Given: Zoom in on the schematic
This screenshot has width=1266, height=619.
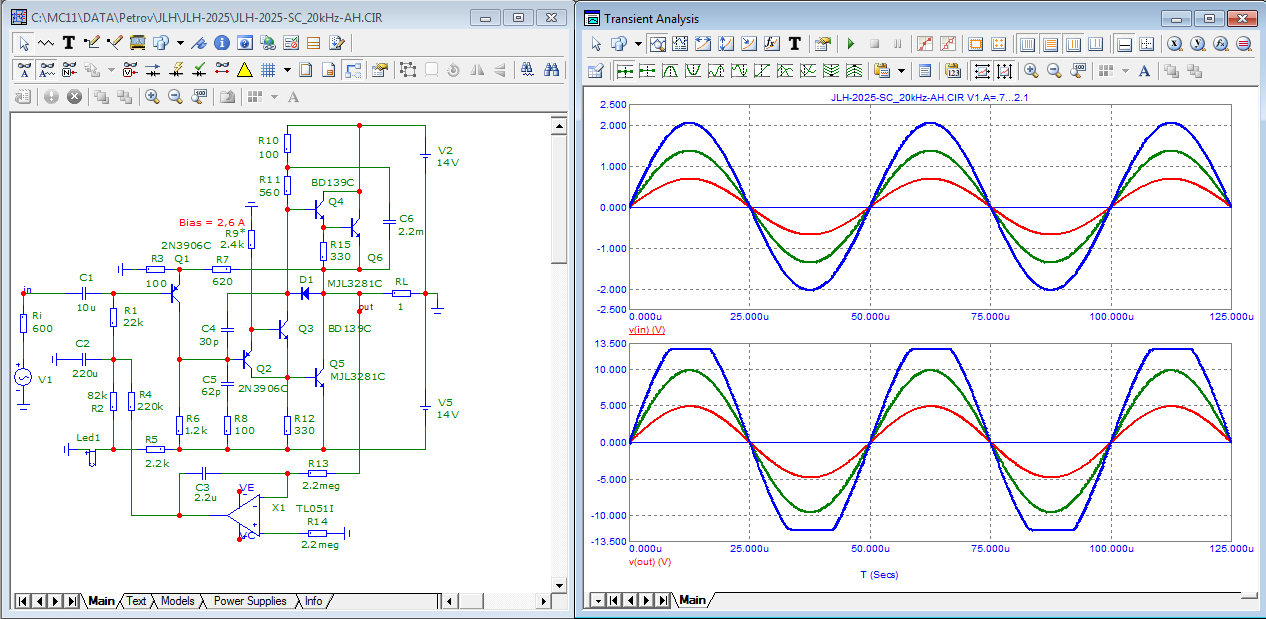Looking at the screenshot, I should point(152,97).
